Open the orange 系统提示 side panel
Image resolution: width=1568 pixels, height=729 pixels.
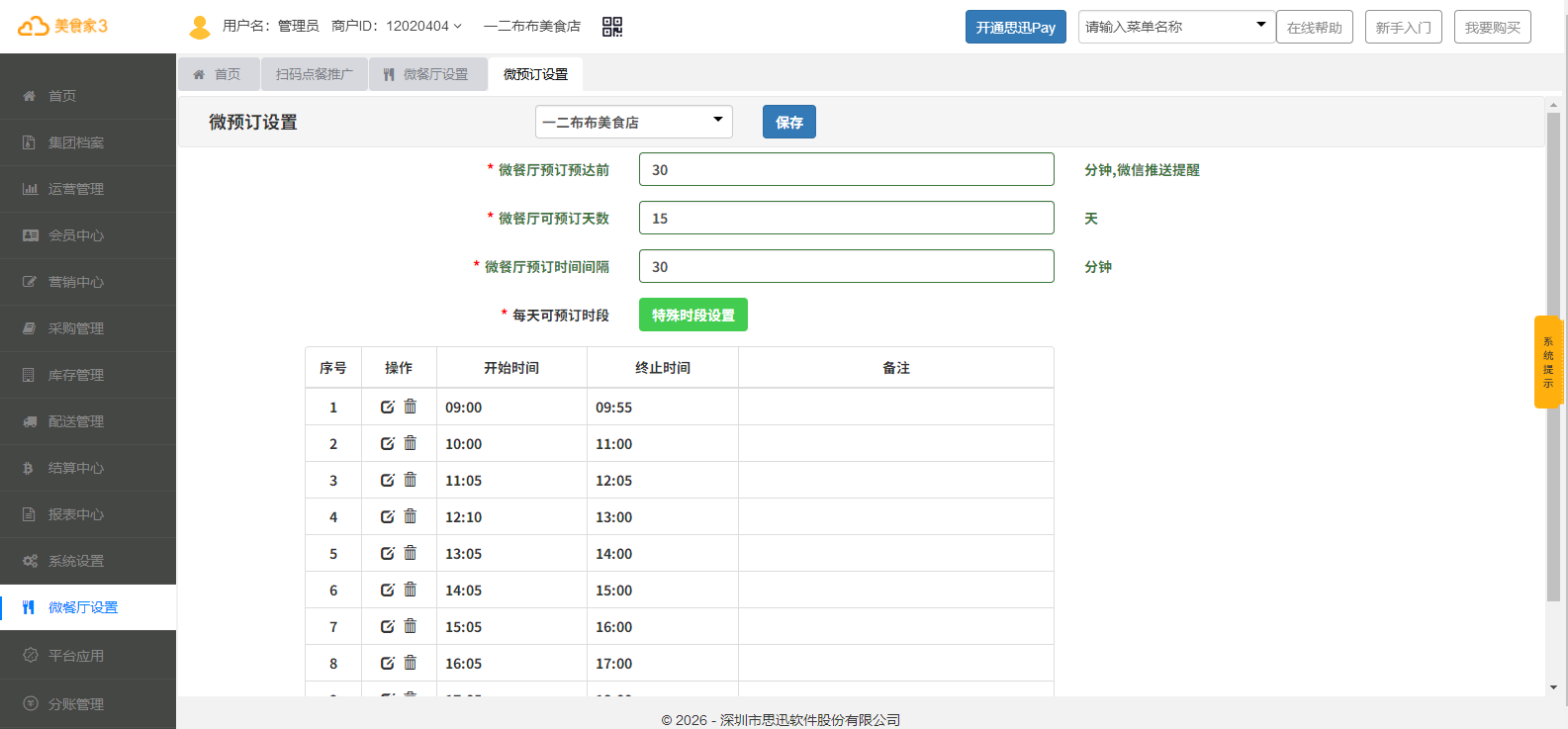pyautogui.click(x=1547, y=362)
